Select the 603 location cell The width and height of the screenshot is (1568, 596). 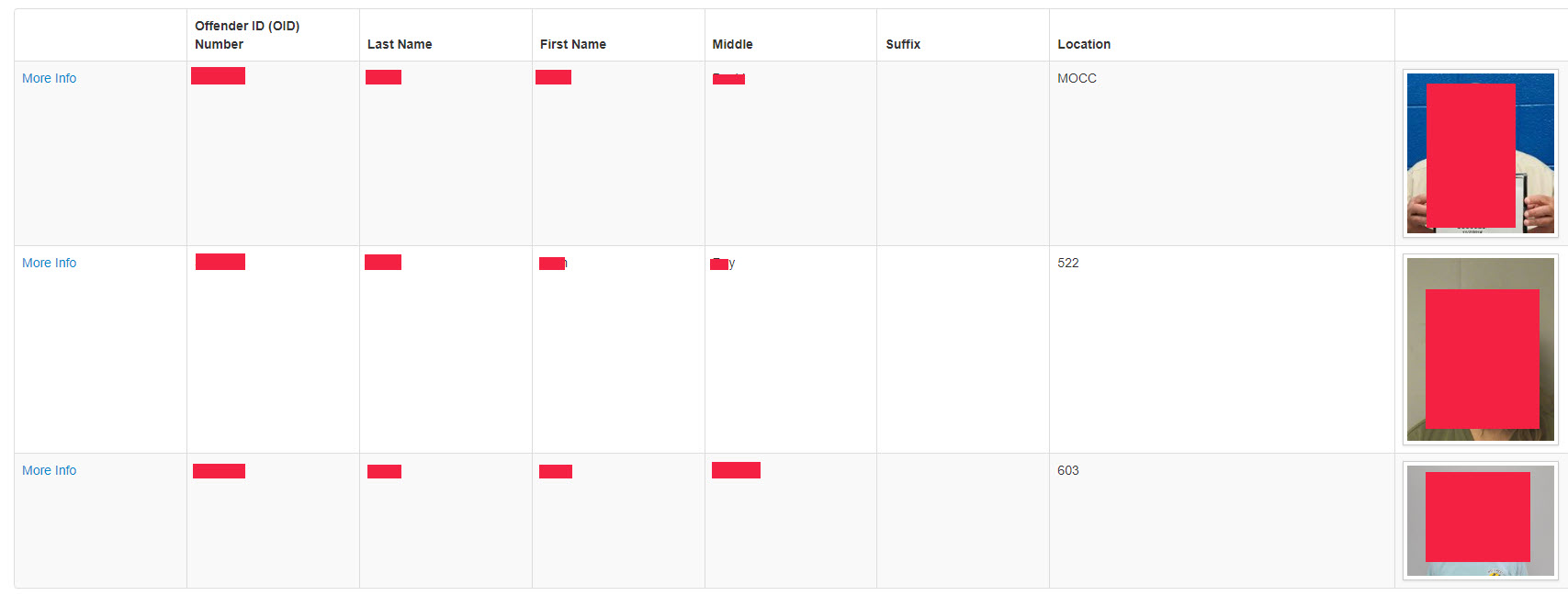pyautogui.click(x=1068, y=471)
